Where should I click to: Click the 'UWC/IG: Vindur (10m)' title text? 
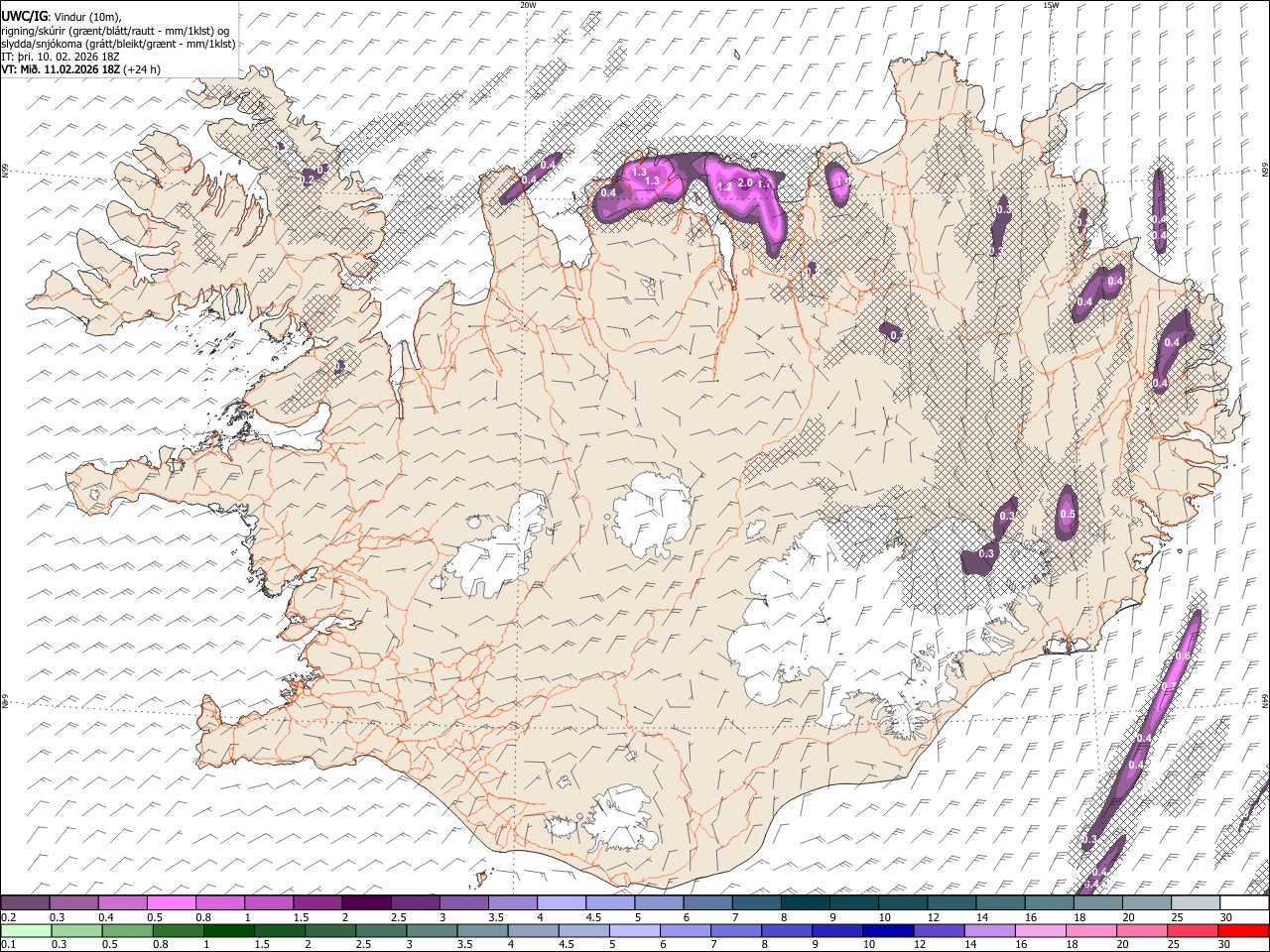tap(62, 16)
